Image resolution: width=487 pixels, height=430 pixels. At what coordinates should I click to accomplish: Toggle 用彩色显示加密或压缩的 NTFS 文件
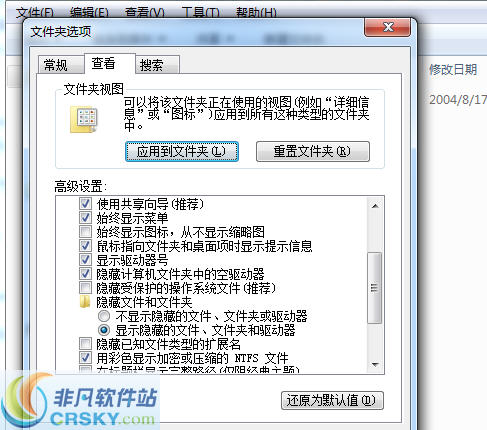point(85,358)
